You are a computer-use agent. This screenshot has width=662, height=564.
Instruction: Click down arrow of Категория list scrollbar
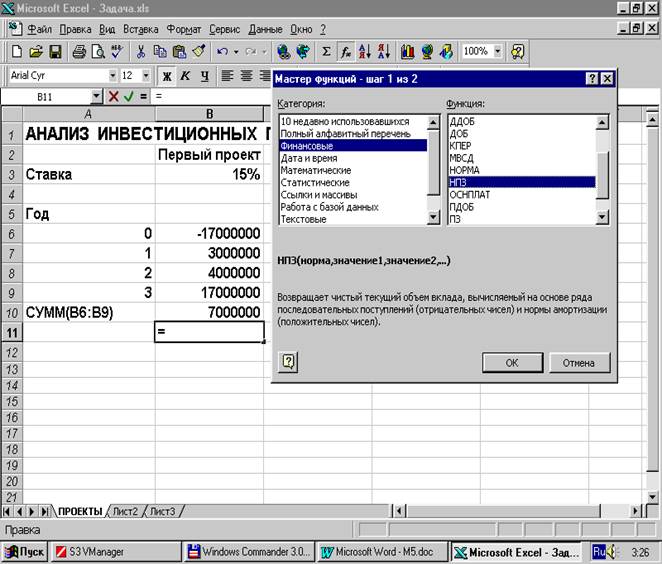click(x=433, y=217)
